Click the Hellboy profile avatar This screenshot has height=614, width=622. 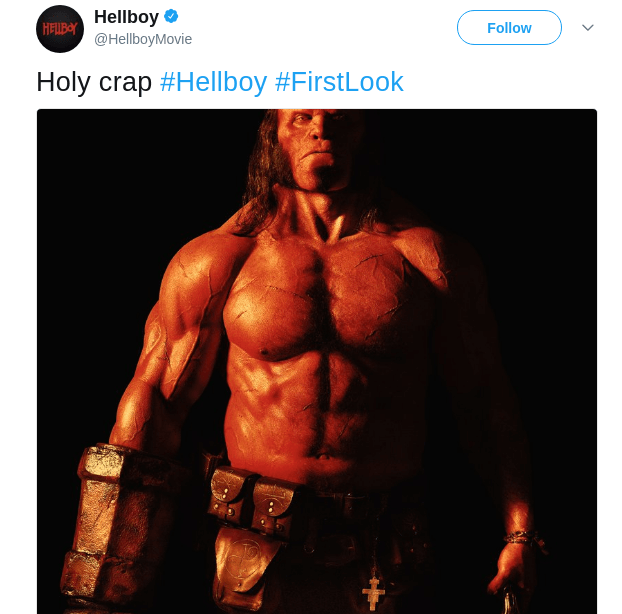click(60, 28)
